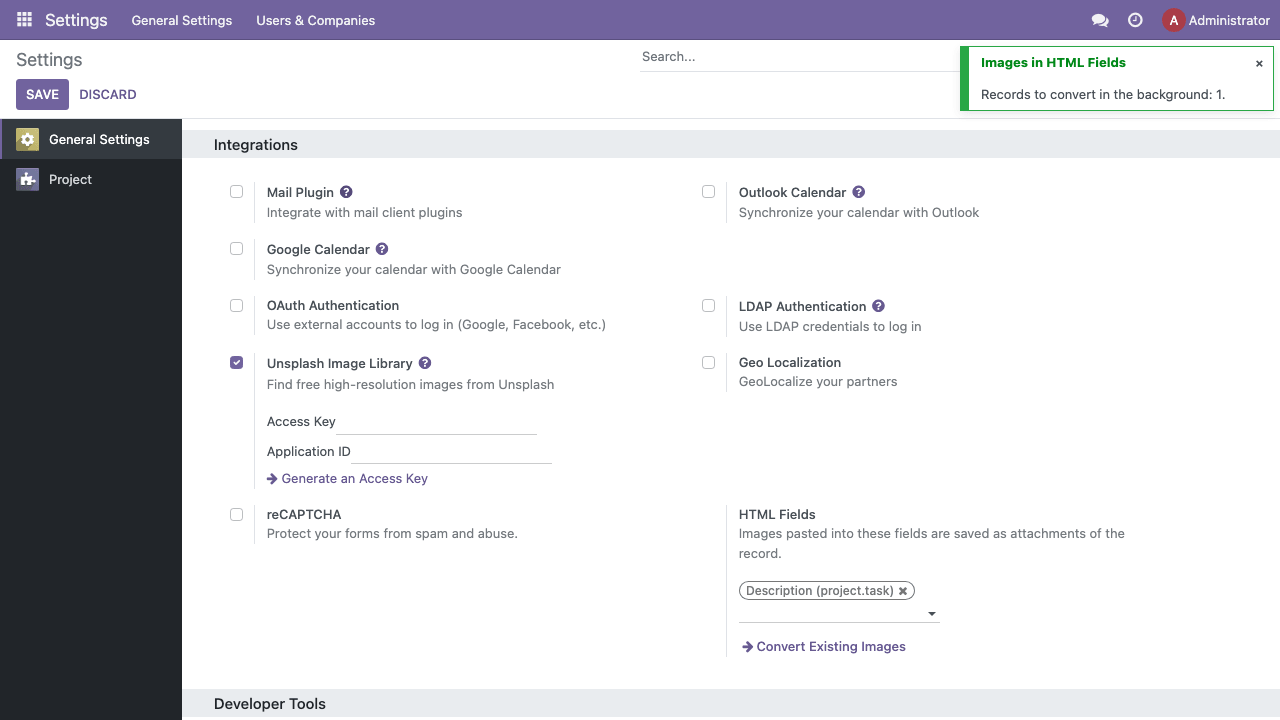Click the Unsplash Image Library help icon
1280x720 pixels.
coord(425,363)
